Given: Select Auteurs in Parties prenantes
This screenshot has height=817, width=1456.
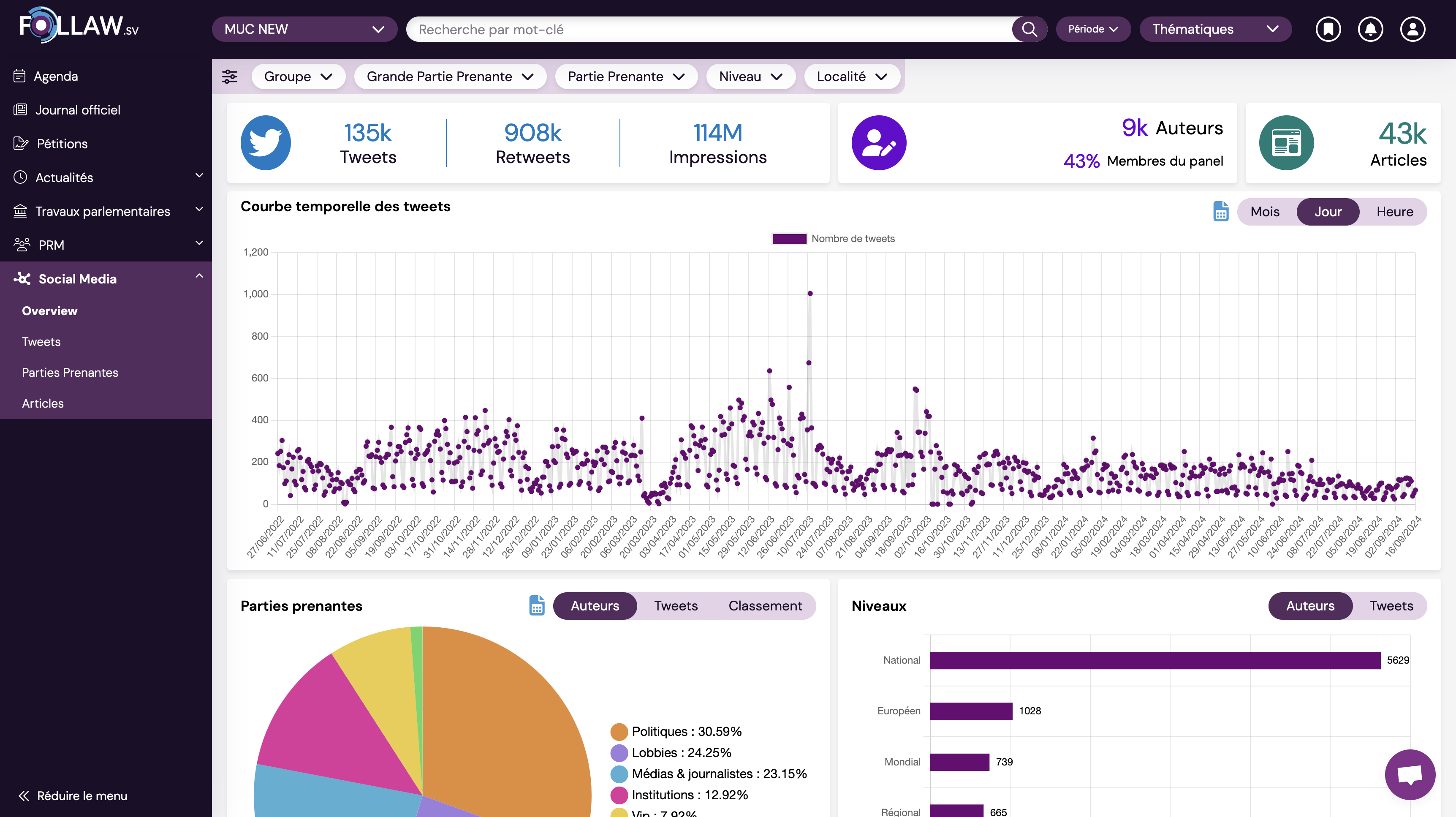Looking at the screenshot, I should 595,605.
